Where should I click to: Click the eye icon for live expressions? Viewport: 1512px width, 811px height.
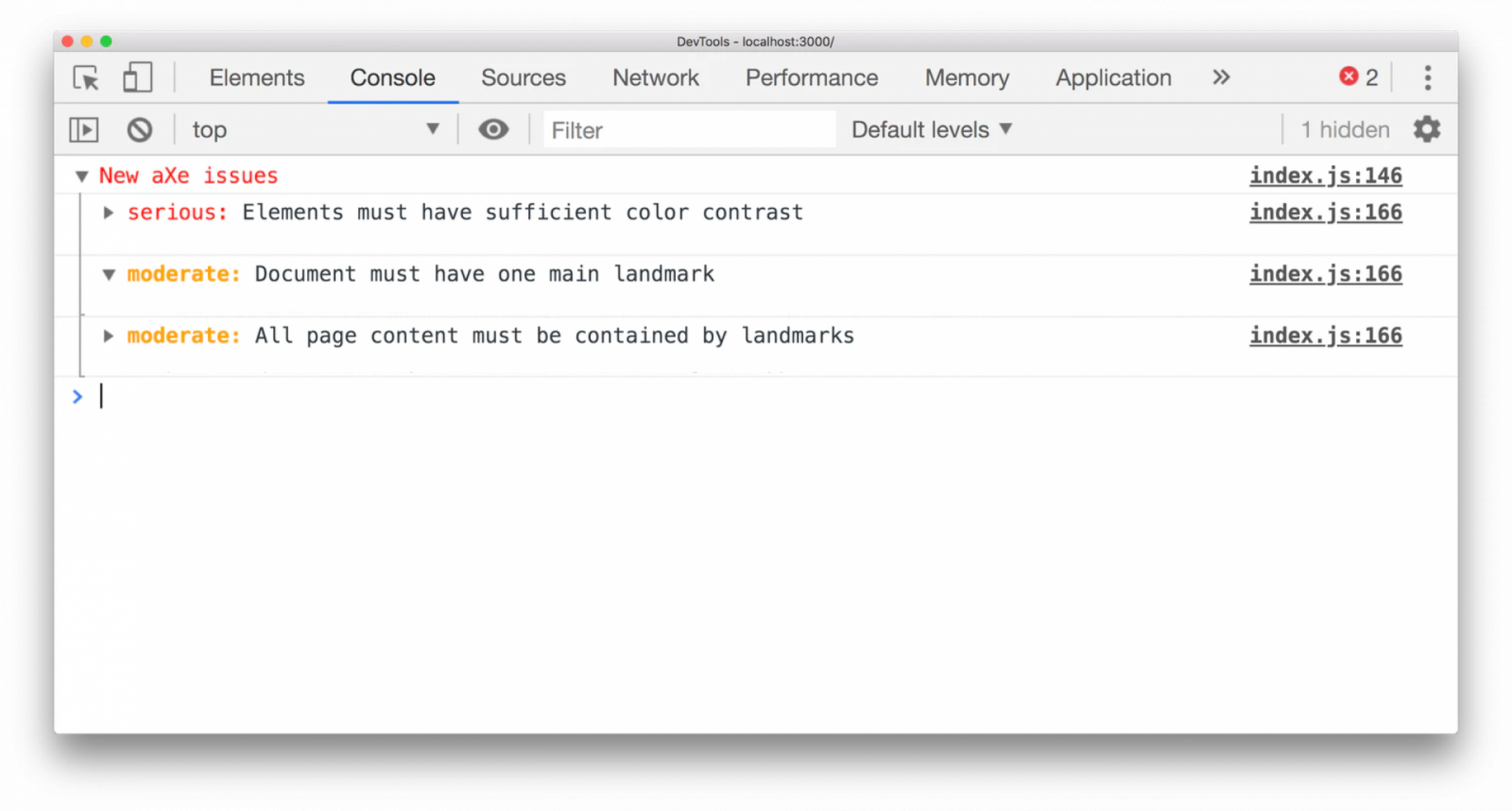492,129
